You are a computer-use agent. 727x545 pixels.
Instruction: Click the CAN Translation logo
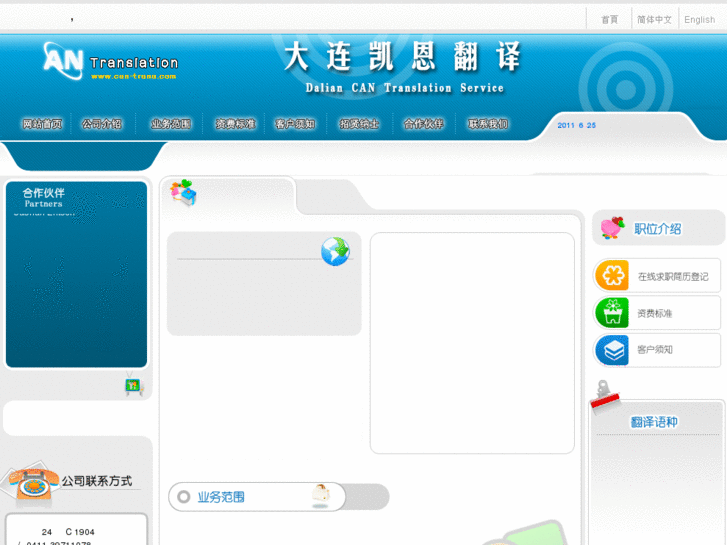110,61
